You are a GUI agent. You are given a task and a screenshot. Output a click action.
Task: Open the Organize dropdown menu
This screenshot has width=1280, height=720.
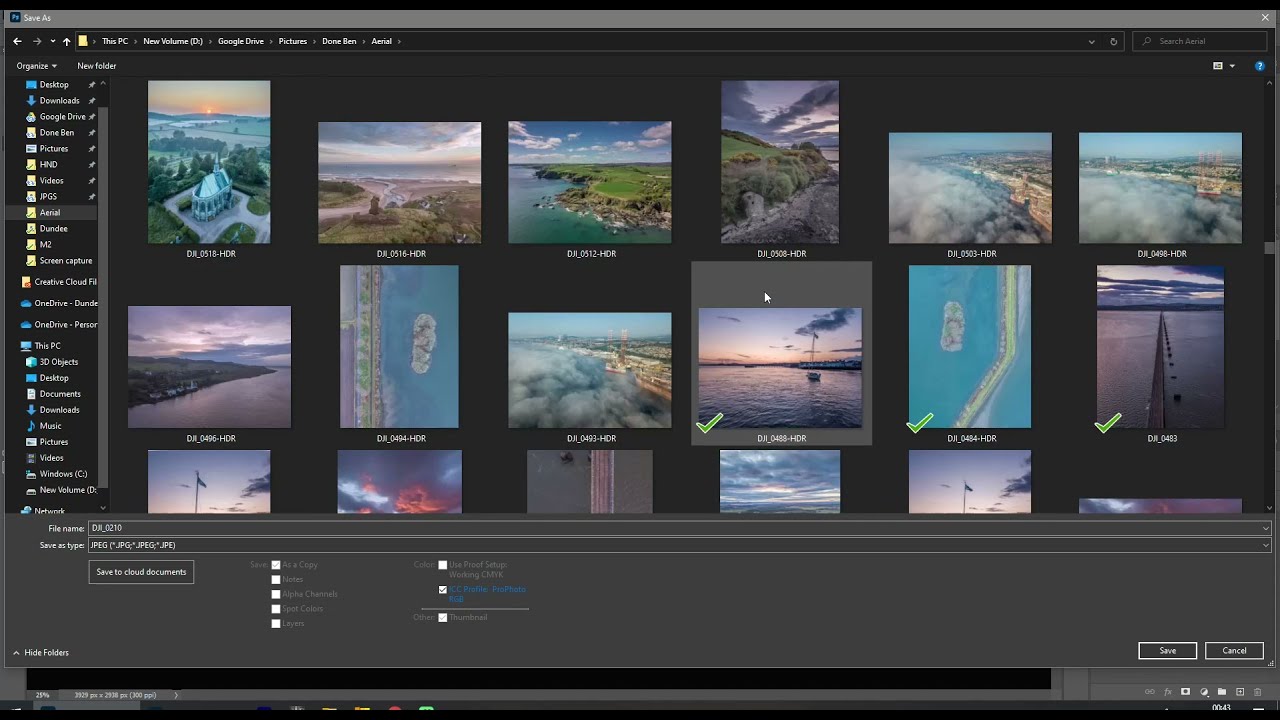(37, 66)
